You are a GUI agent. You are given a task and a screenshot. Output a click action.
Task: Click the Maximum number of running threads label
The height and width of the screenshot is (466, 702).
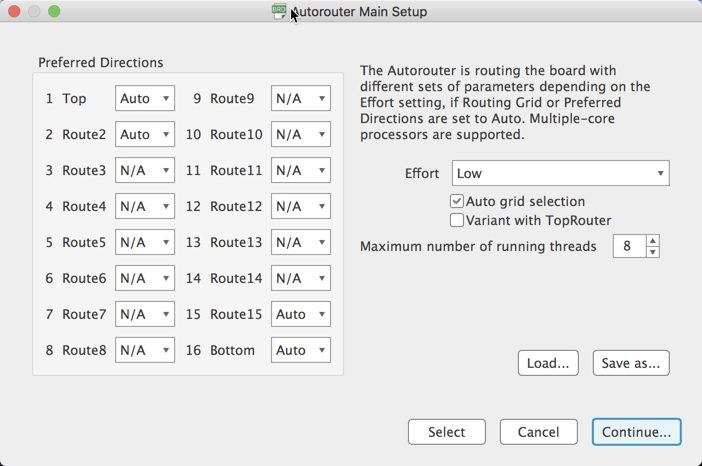point(478,247)
